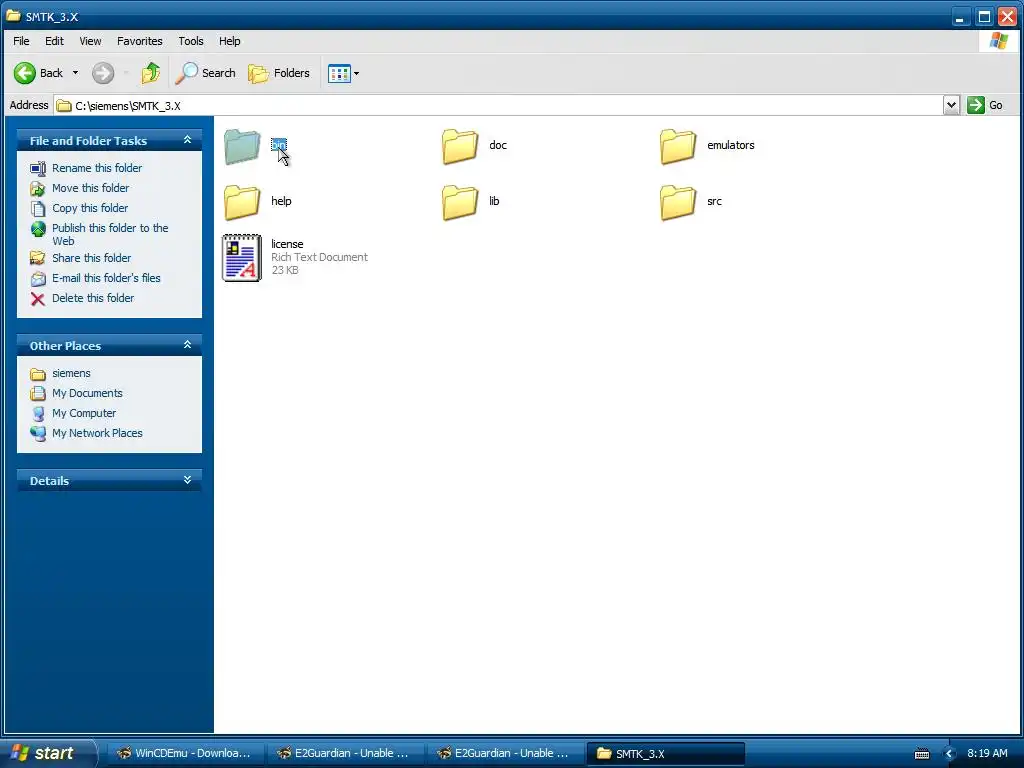Open the View menu
This screenshot has height=768, width=1024.
click(90, 41)
